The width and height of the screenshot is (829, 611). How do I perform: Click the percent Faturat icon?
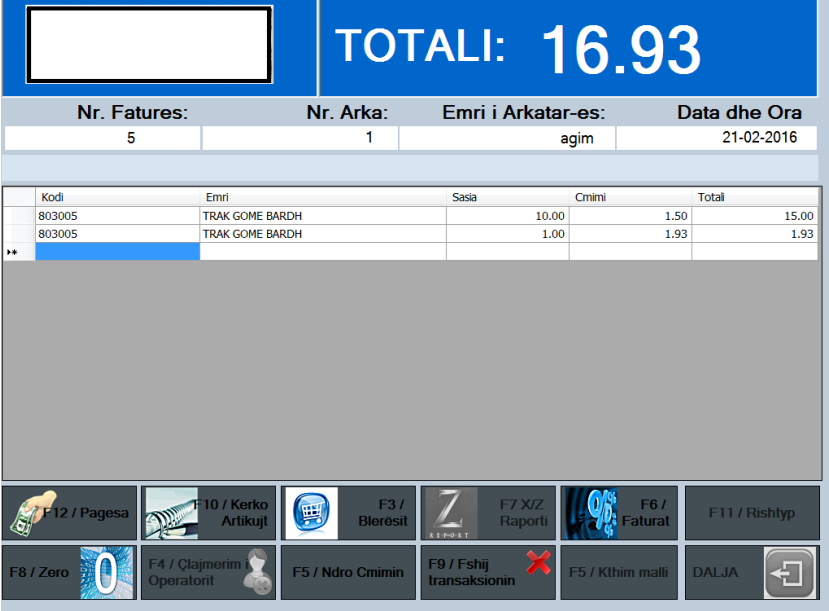pyautogui.click(x=591, y=513)
